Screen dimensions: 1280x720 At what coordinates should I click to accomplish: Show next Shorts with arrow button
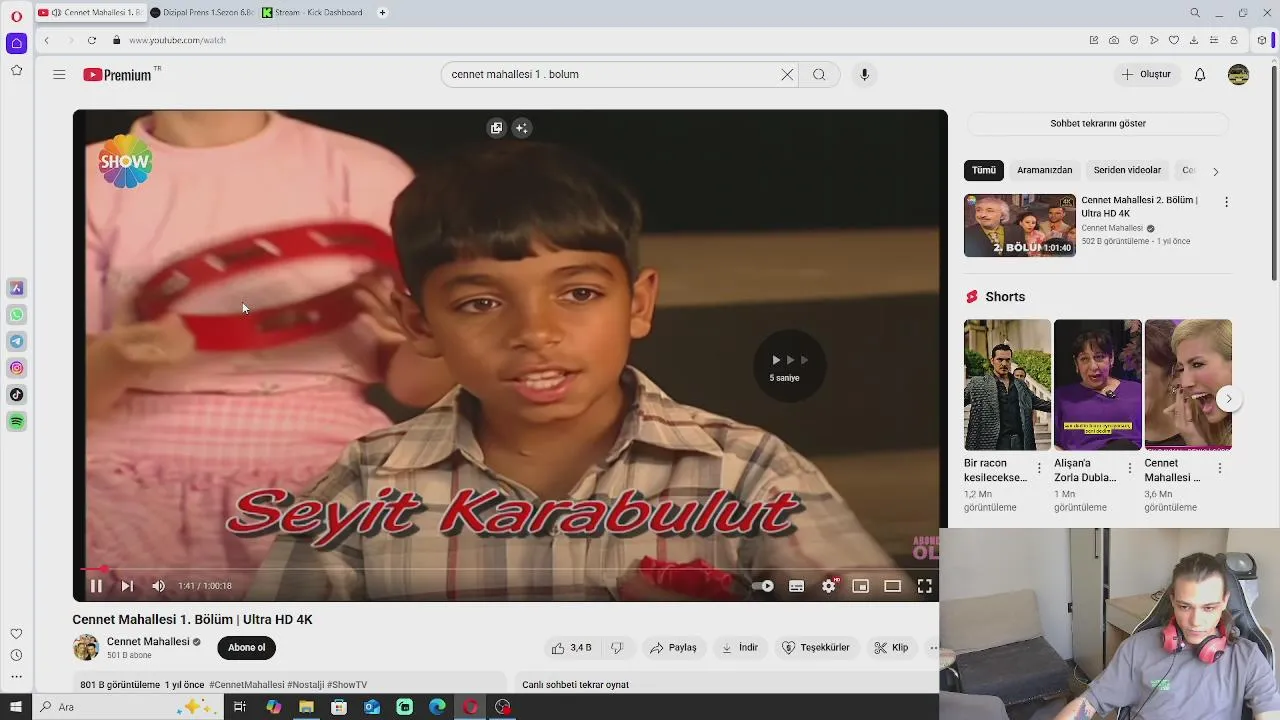tap(1229, 399)
